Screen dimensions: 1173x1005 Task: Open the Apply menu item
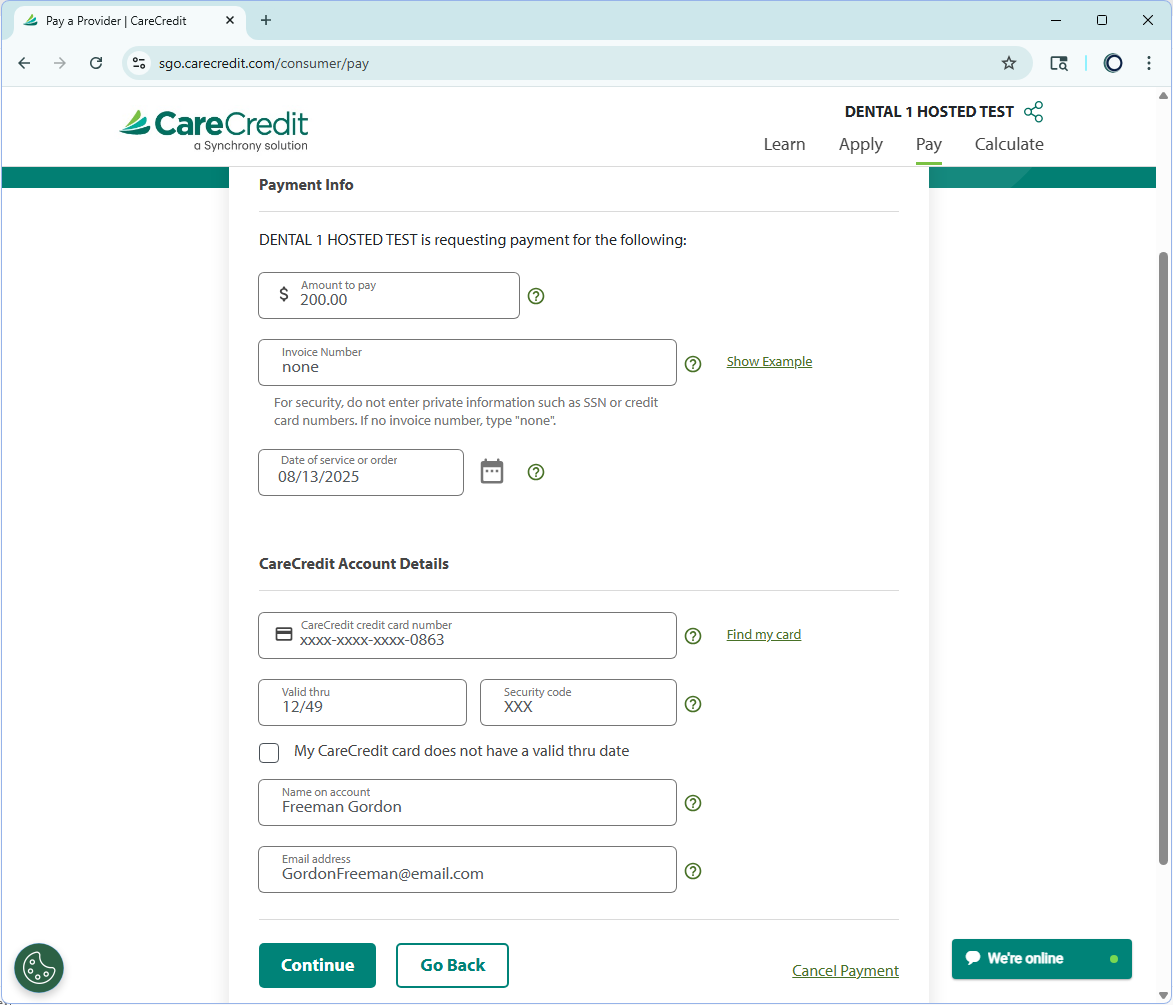860,144
